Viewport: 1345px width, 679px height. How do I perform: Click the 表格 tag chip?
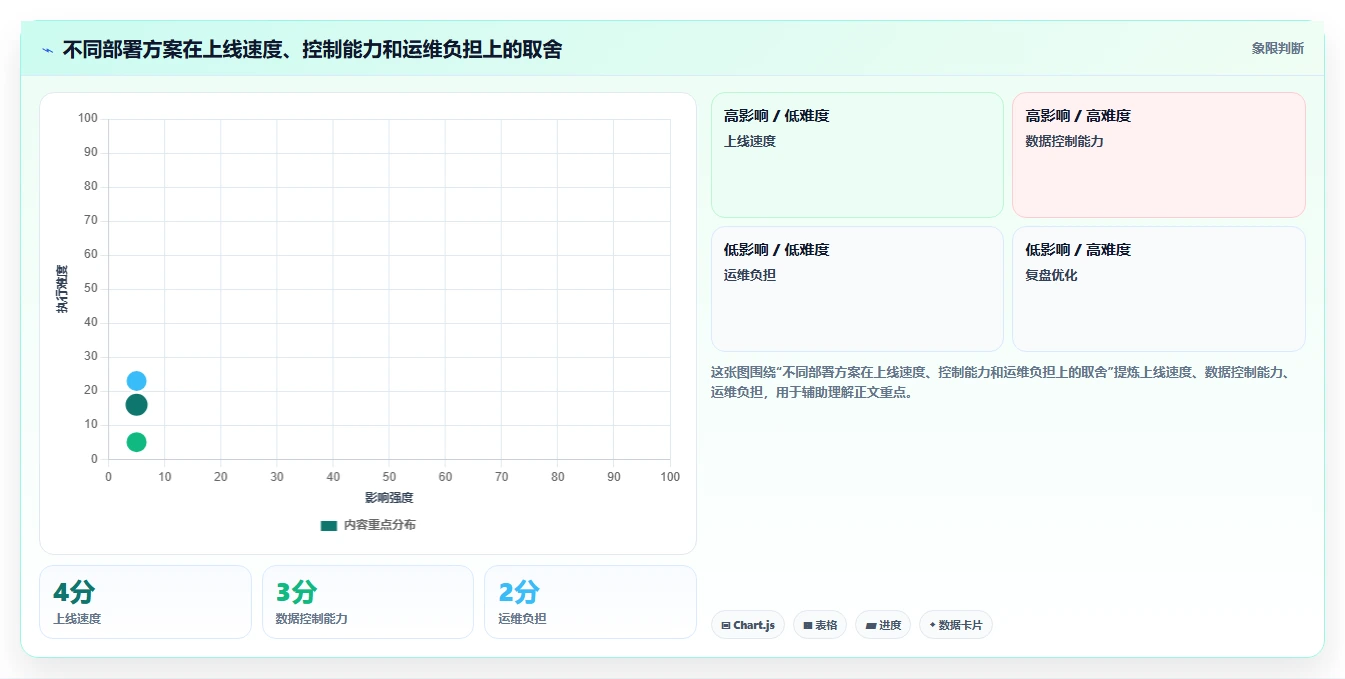pos(820,625)
